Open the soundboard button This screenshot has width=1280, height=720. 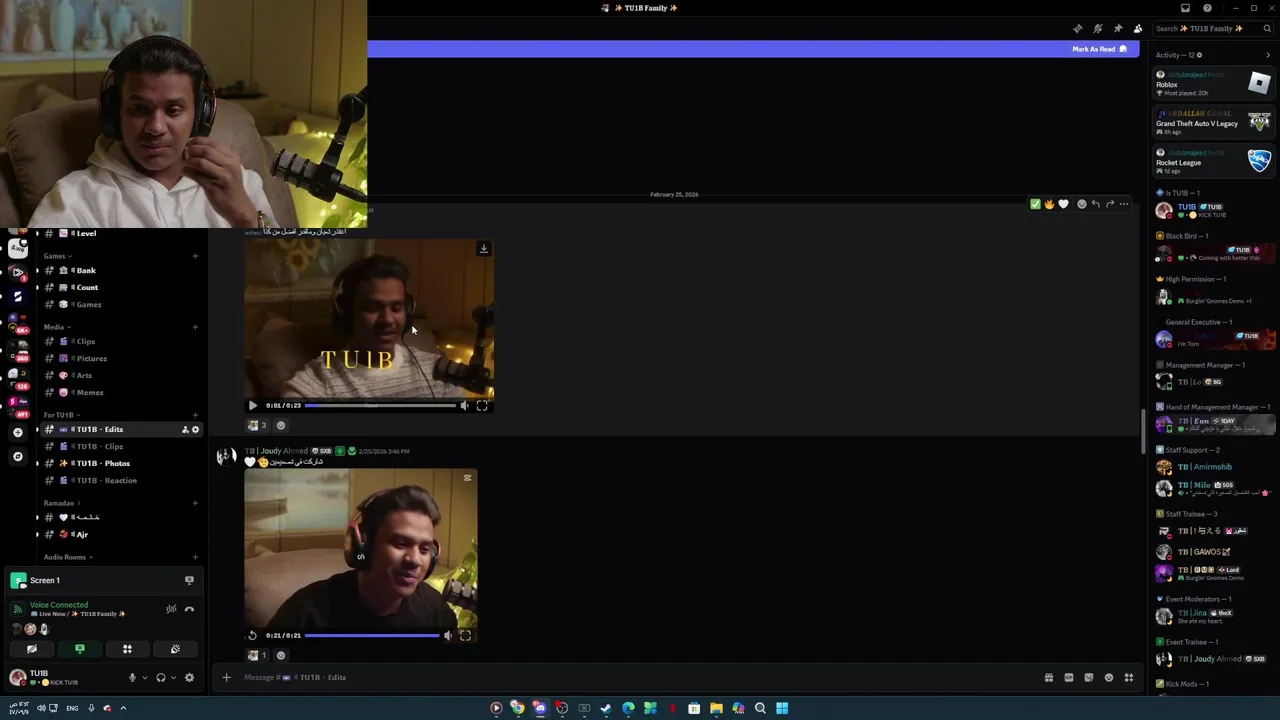[175, 650]
